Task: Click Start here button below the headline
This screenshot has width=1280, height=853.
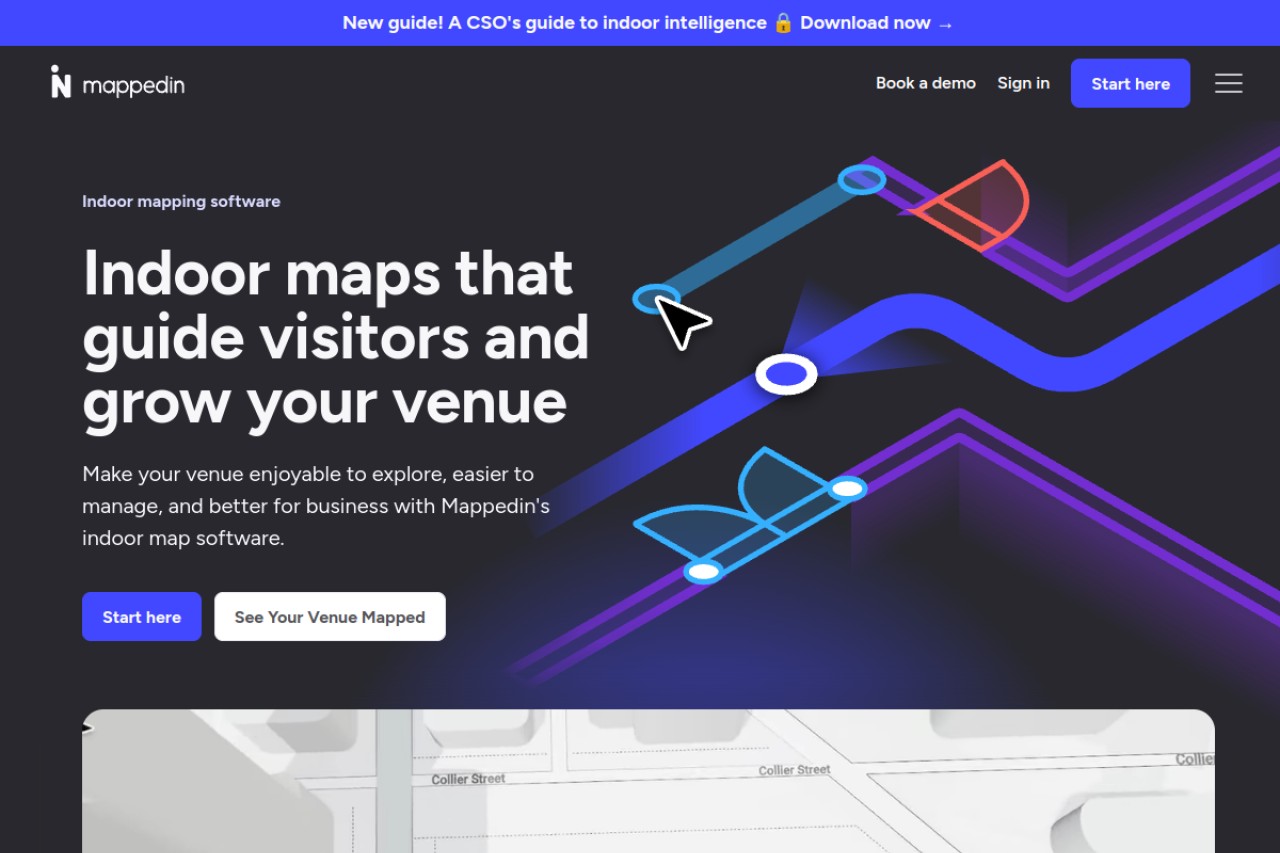Action: (x=142, y=617)
